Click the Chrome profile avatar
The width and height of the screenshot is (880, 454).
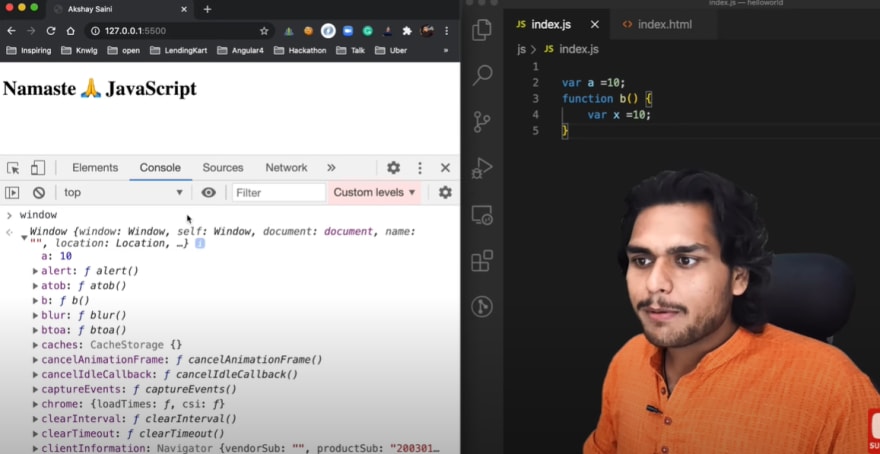click(x=427, y=31)
